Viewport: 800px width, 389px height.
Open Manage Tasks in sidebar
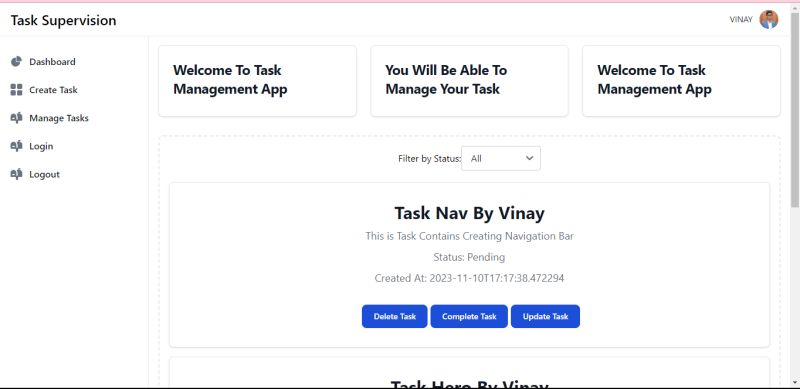[x=59, y=118]
